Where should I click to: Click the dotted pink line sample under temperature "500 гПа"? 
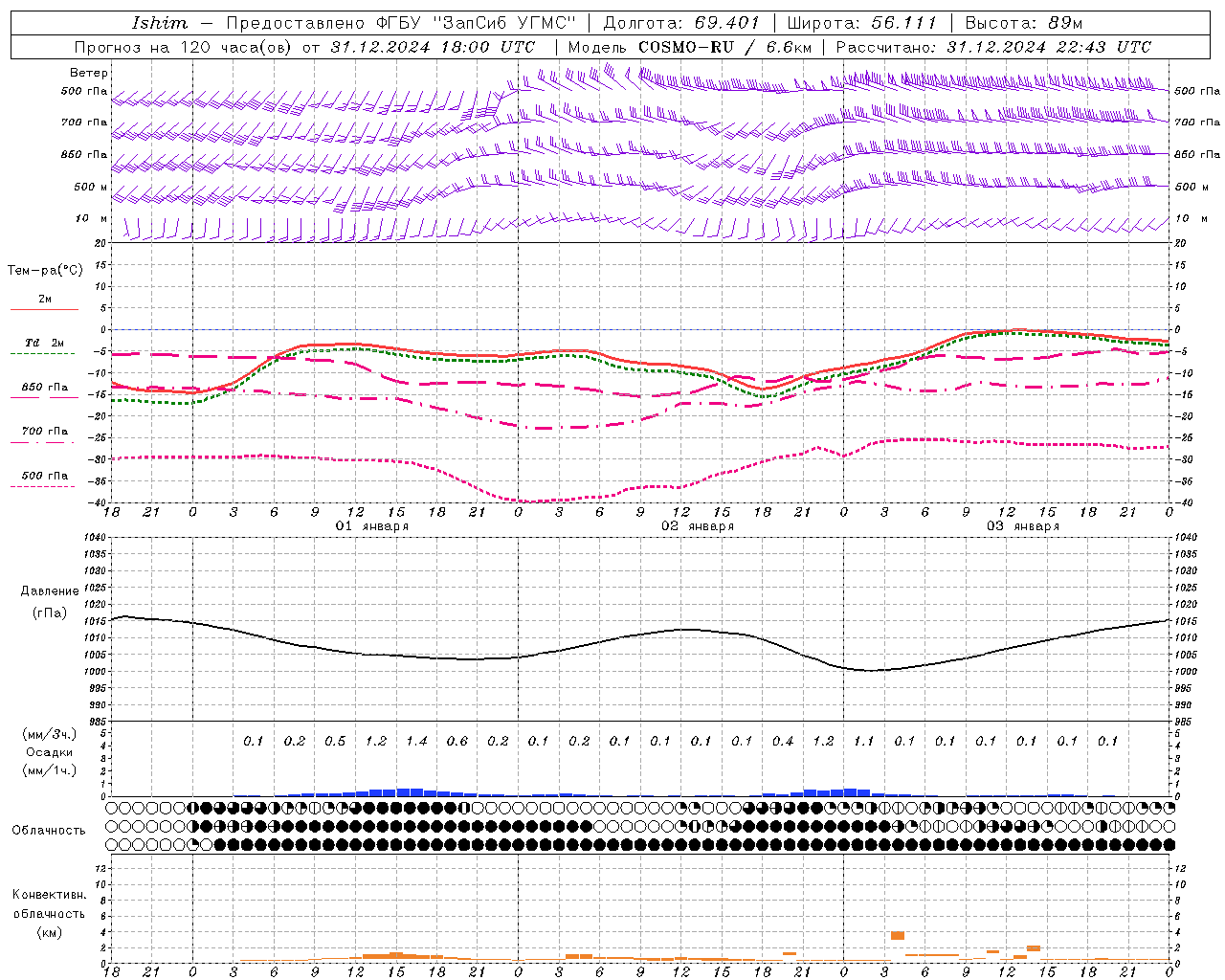tap(43, 487)
